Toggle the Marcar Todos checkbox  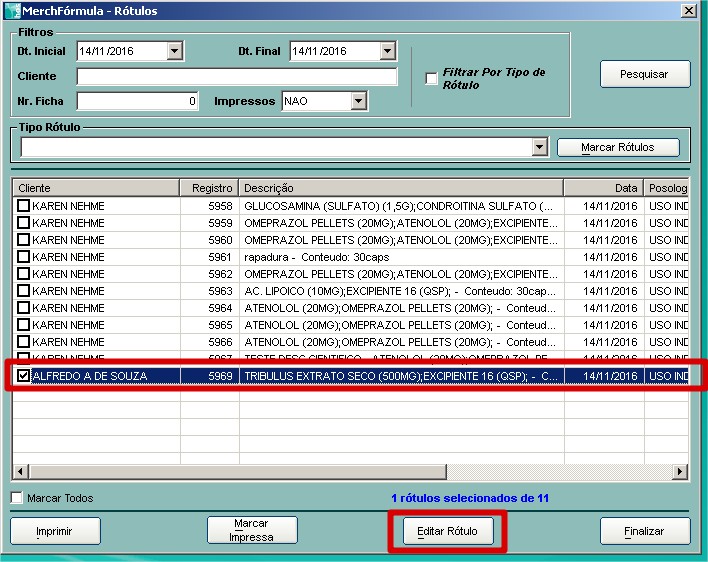coord(16,498)
